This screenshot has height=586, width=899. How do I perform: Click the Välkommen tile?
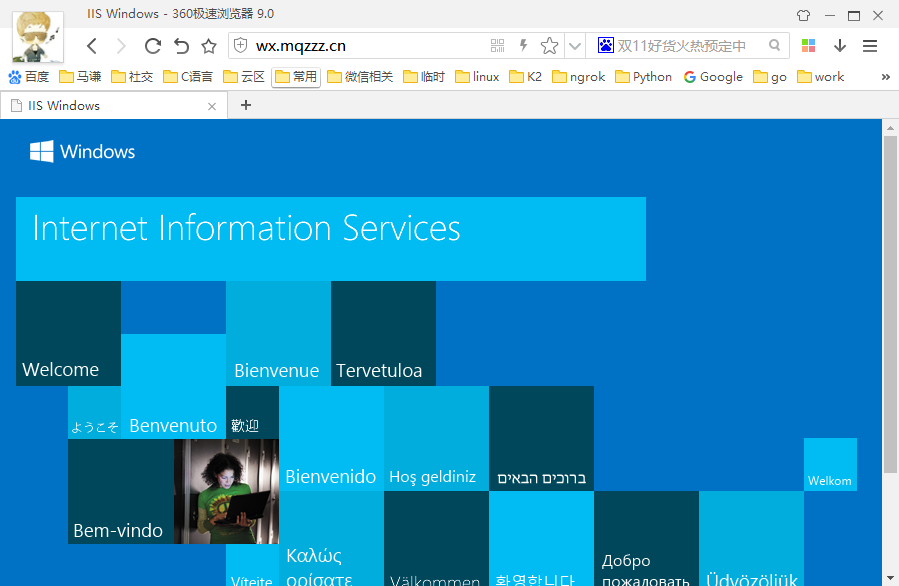(x=436, y=538)
